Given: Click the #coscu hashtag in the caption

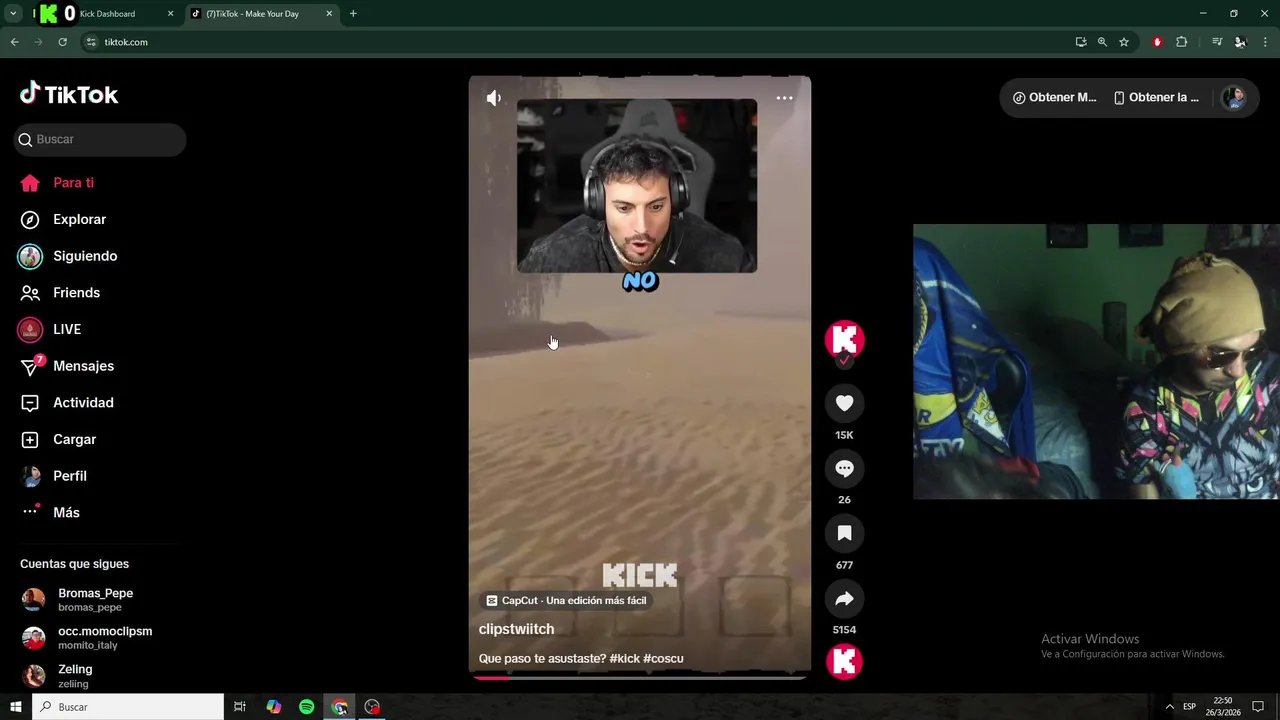Looking at the screenshot, I should coord(663,659).
